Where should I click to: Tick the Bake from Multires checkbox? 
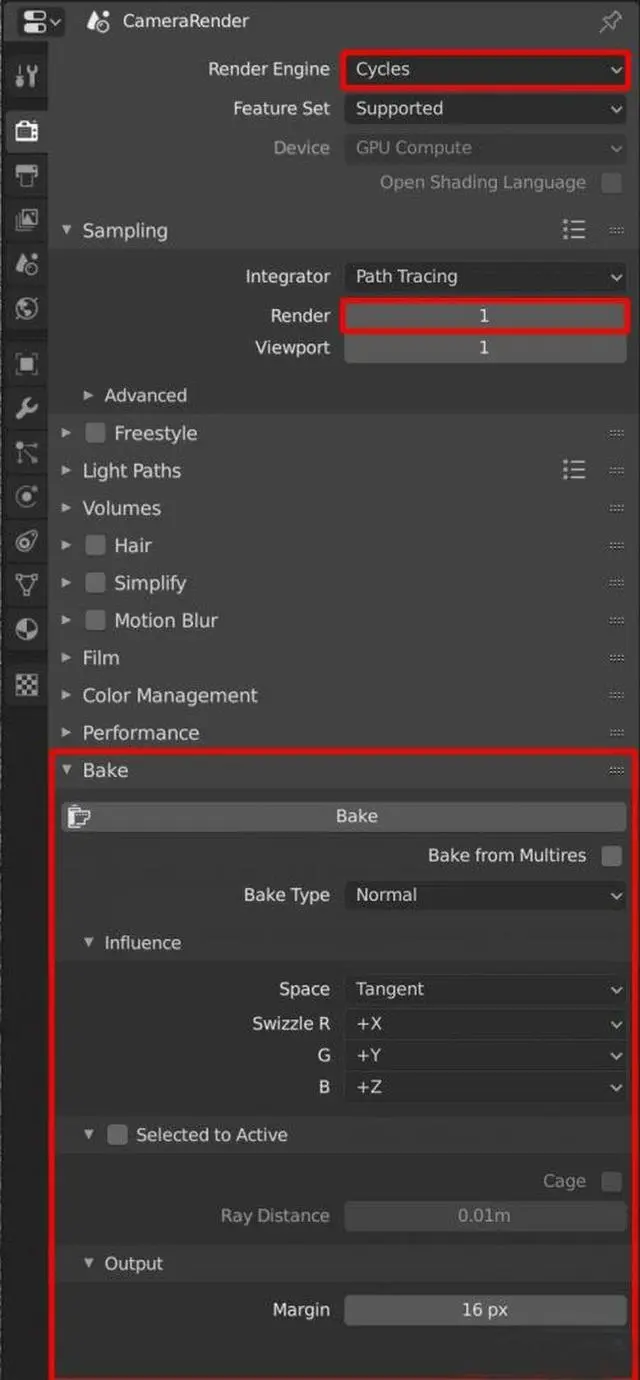(611, 856)
